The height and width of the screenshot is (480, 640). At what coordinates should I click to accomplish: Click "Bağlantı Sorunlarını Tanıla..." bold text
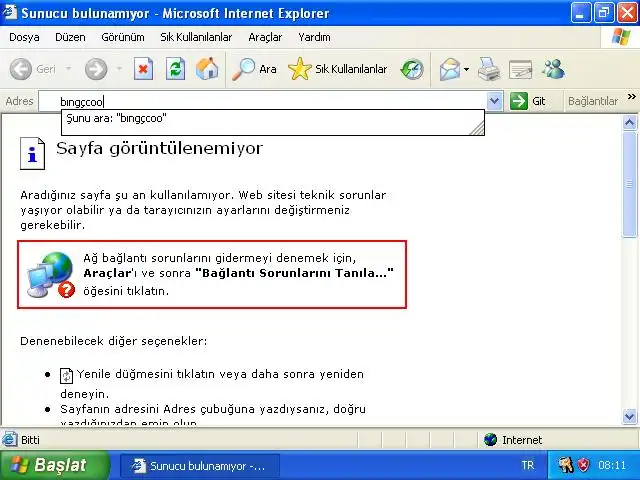pyautogui.click(x=294, y=273)
